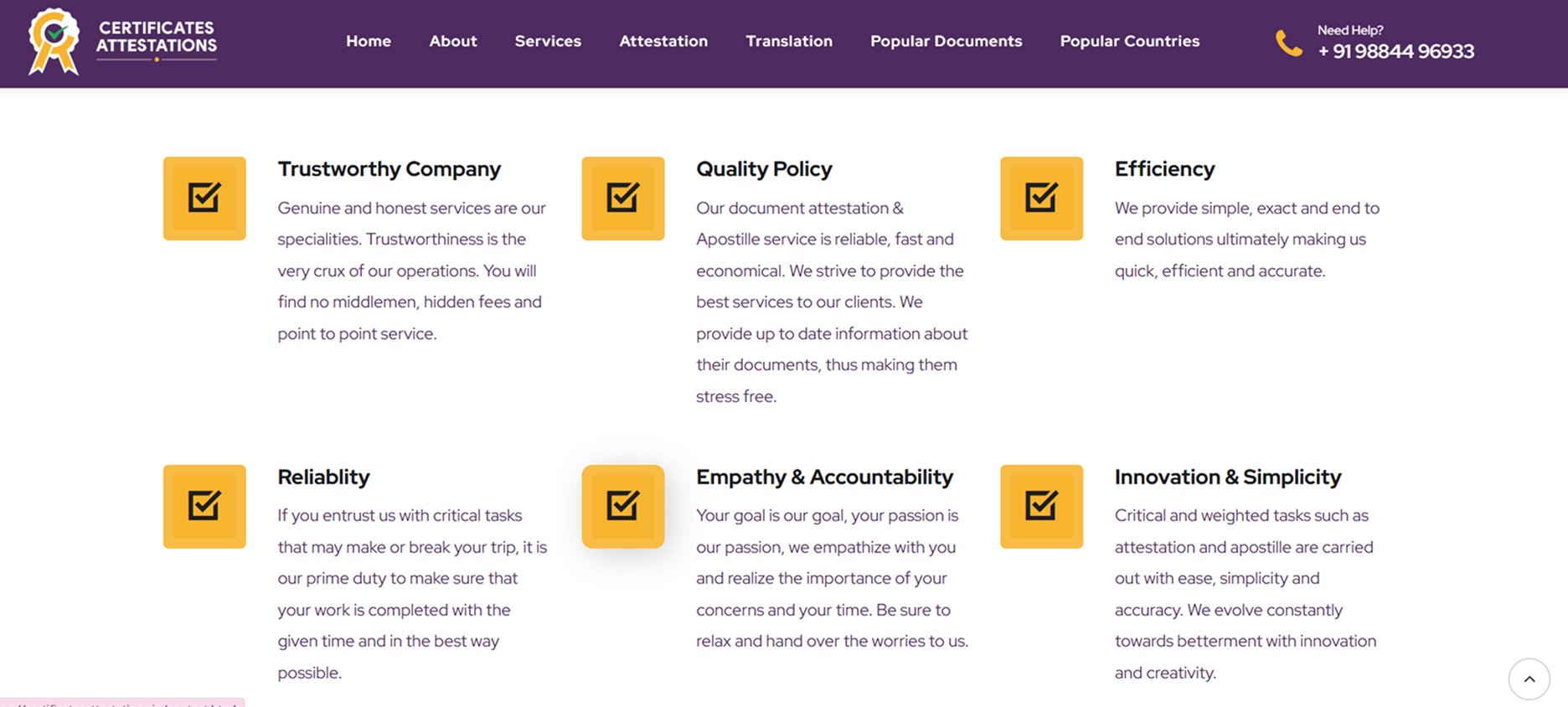This screenshot has width=1568, height=707.
Task: Click the Trustworthy Company heading
Action: point(389,169)
